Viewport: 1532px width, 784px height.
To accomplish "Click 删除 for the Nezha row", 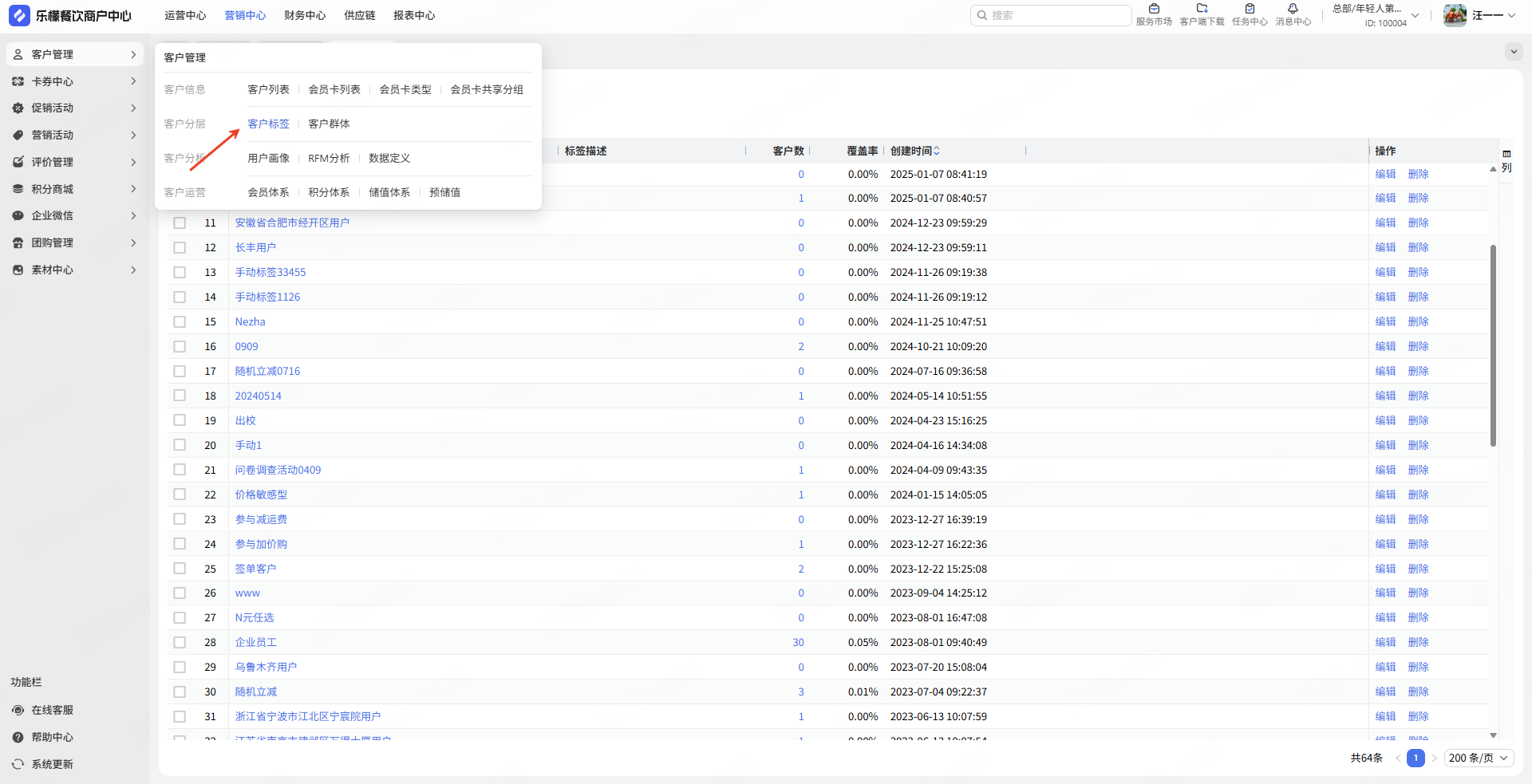I will click(x=1418, y=321).
